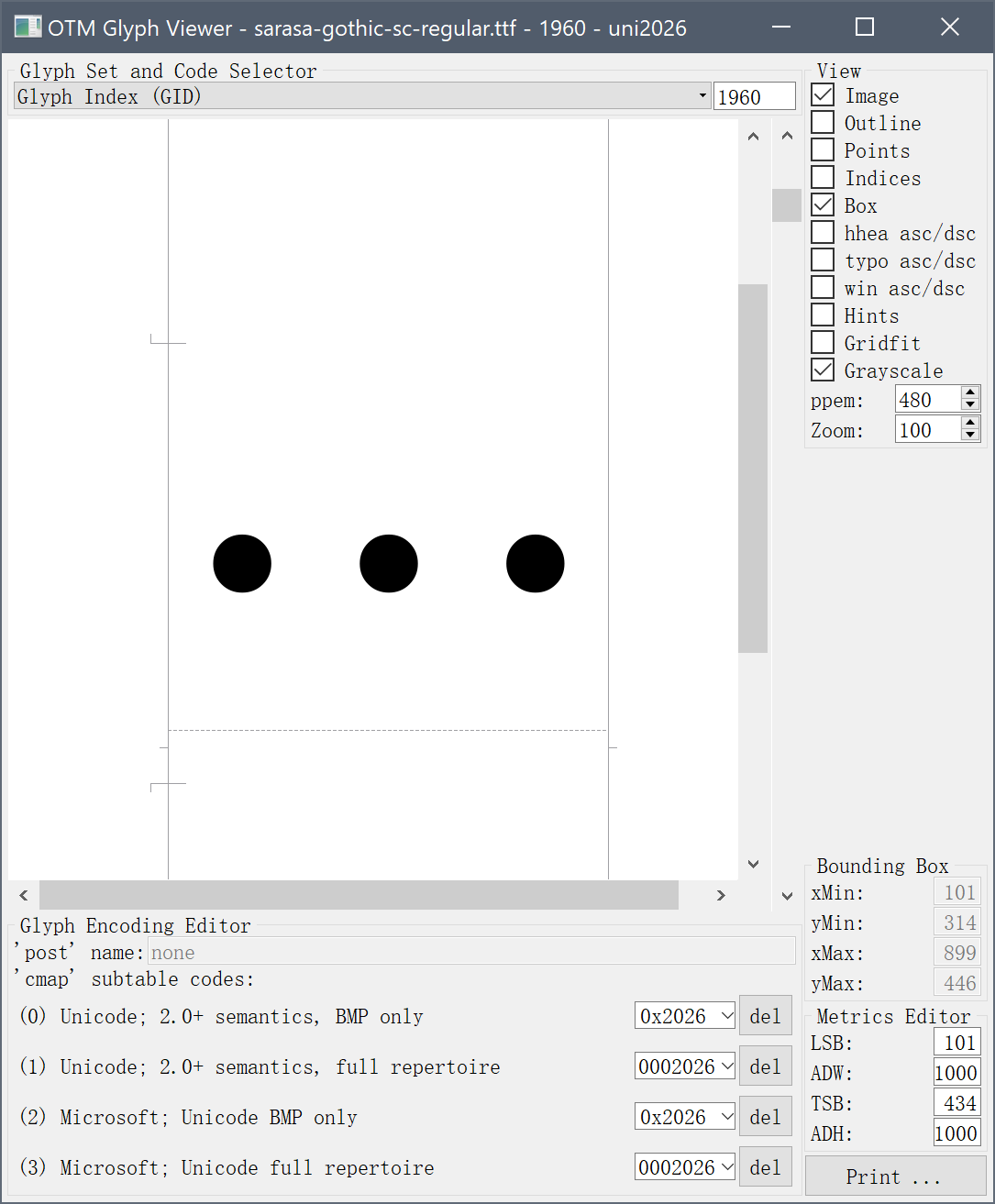This screenshot has width=995, height=1204.
Task: Click outer panel scroll up arrow
Action: [787, 136]
